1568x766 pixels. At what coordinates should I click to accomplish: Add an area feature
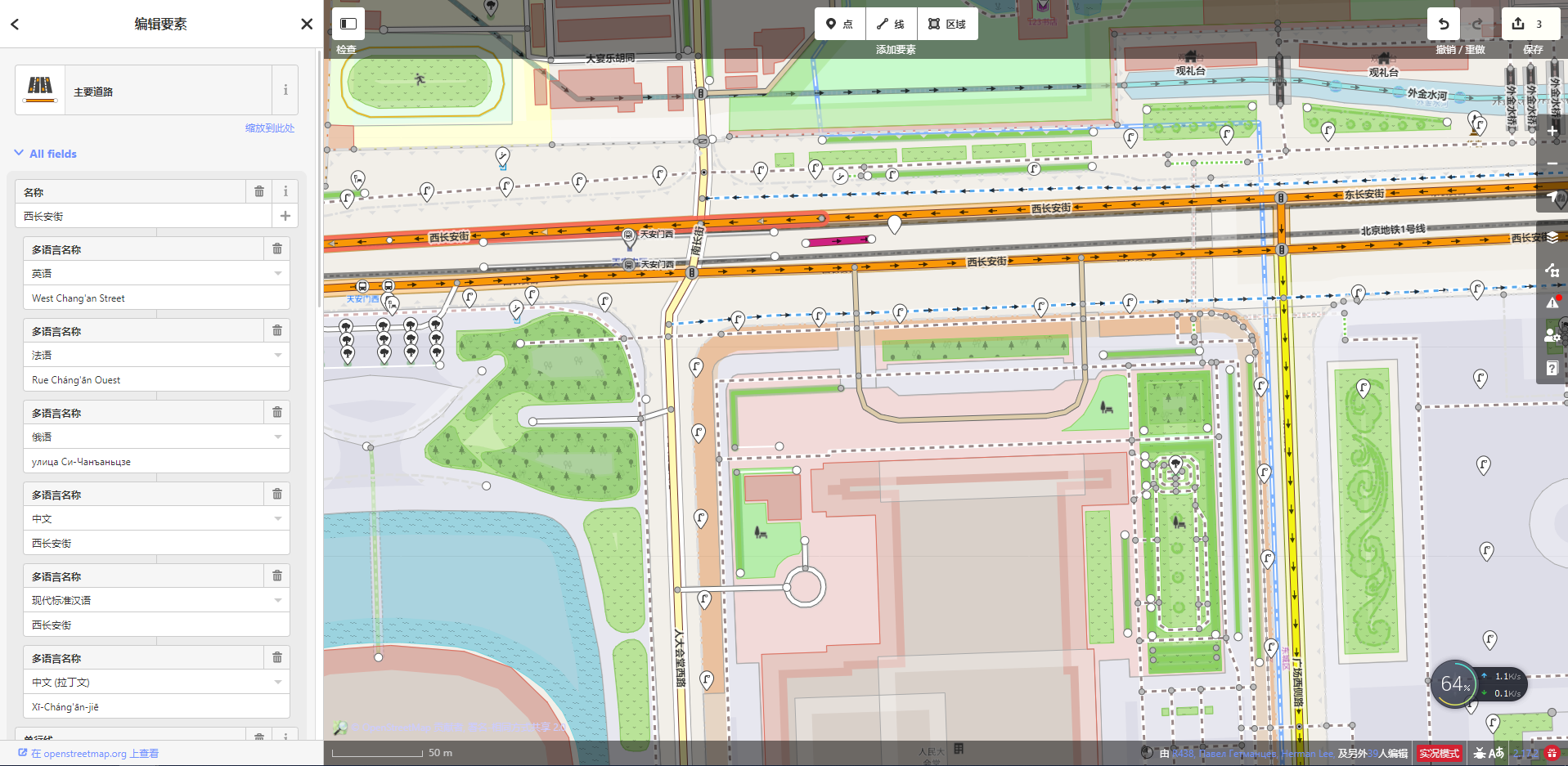pyautogui.click(x=947, y=24)
